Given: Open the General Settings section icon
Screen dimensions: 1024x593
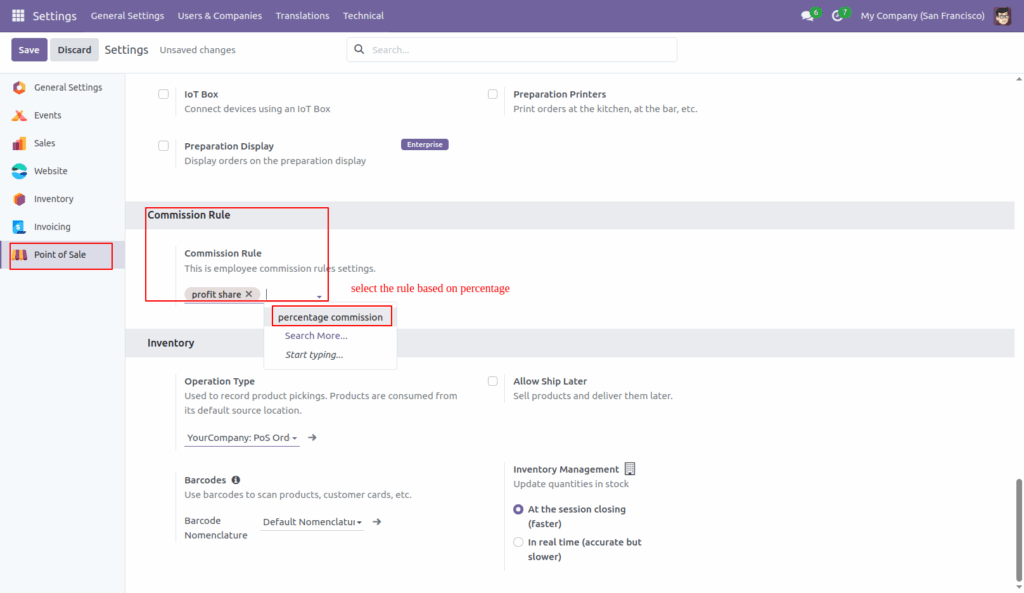Looking at the screenshot, I should click(x=18, y=87).
